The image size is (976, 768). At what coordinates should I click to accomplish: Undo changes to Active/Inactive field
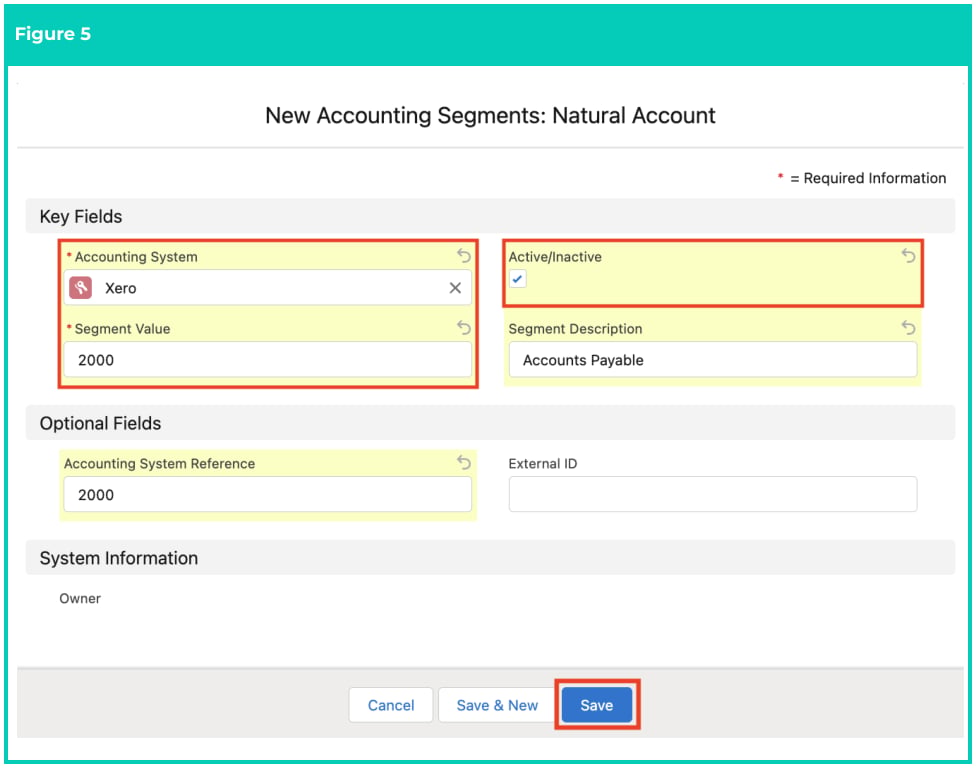[908, 255]
